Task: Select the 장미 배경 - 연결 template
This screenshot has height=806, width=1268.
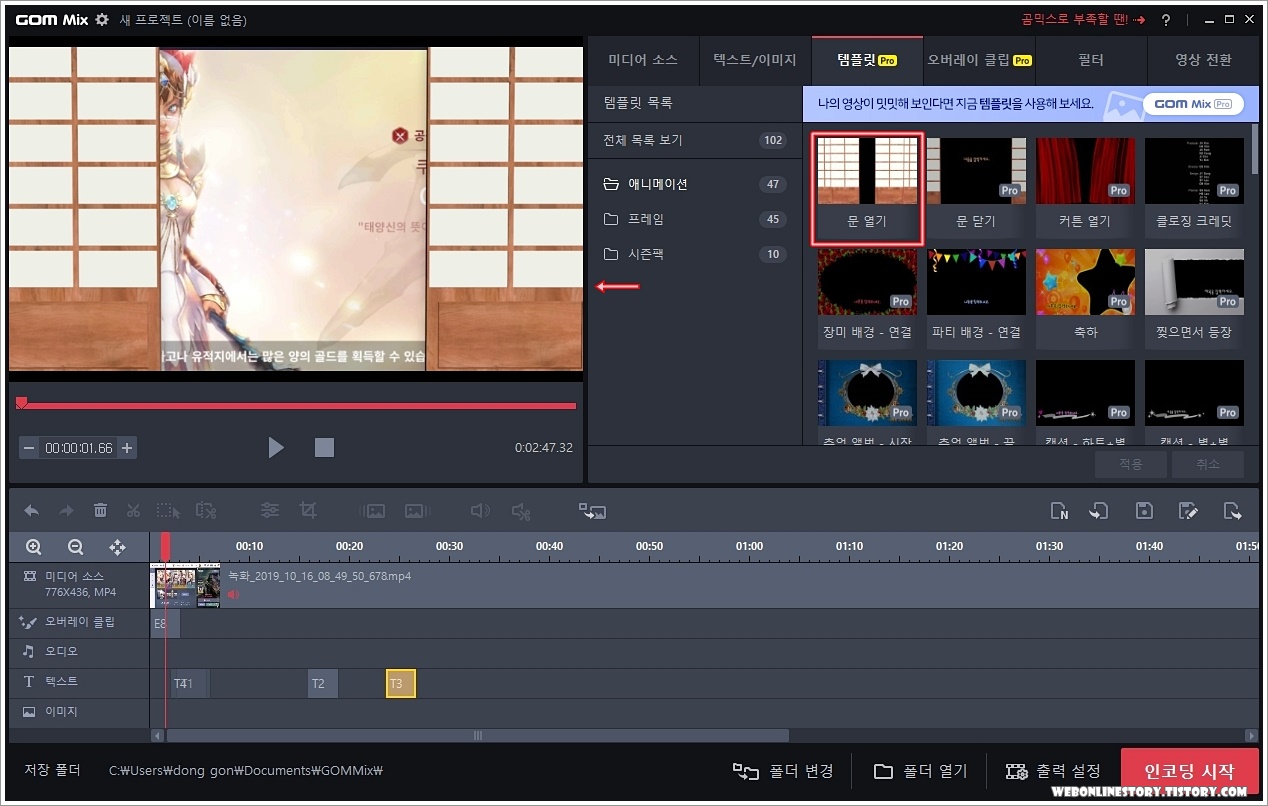Action: pyautogui.click(x=867, y=298)
